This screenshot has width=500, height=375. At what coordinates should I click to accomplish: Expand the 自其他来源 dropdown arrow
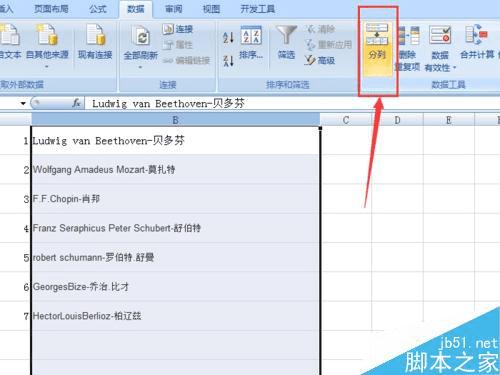tap(47, 67)
